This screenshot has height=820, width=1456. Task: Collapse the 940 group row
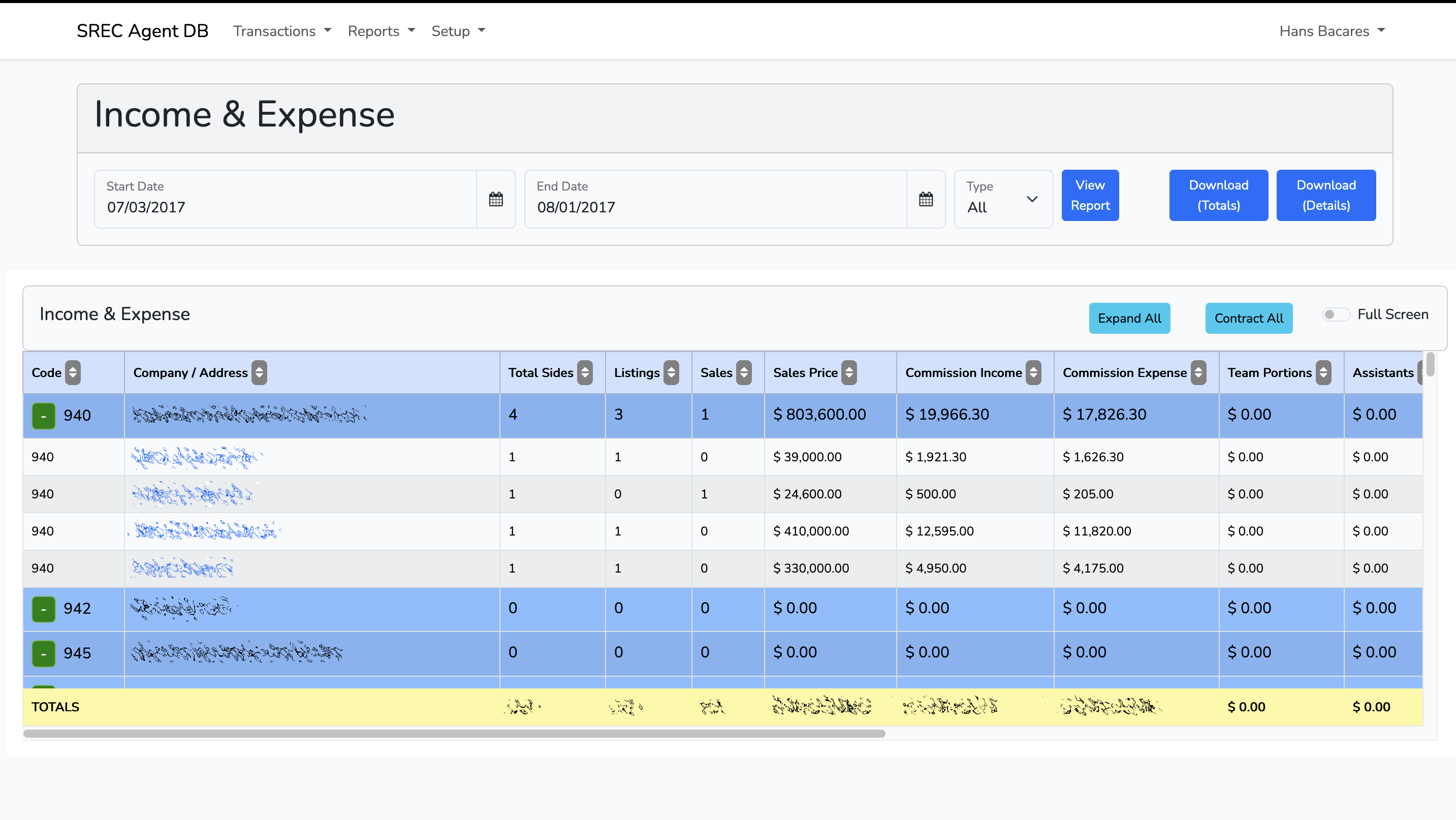tap(44, 416)
